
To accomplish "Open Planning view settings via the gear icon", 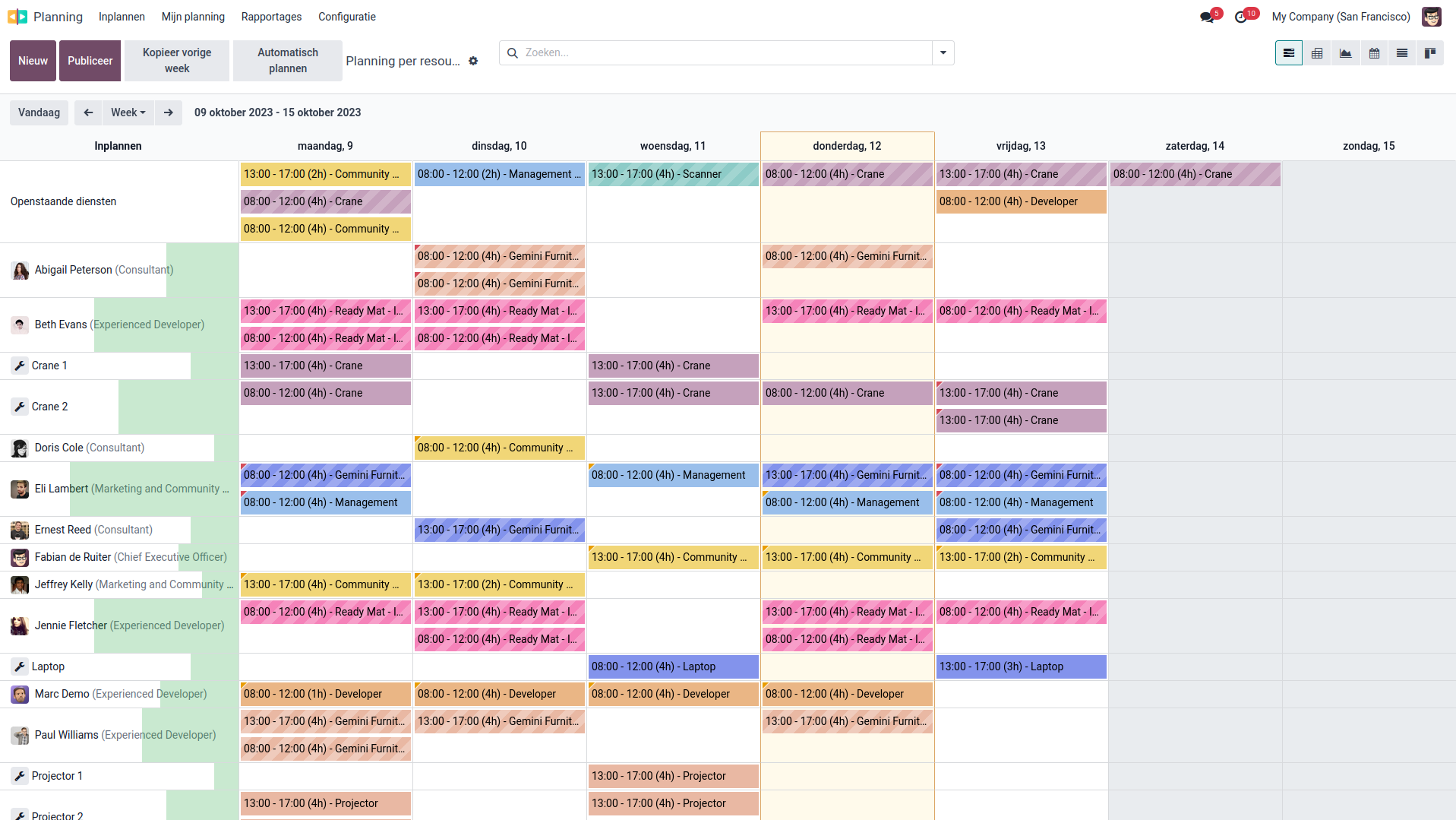I will [473, 61].
